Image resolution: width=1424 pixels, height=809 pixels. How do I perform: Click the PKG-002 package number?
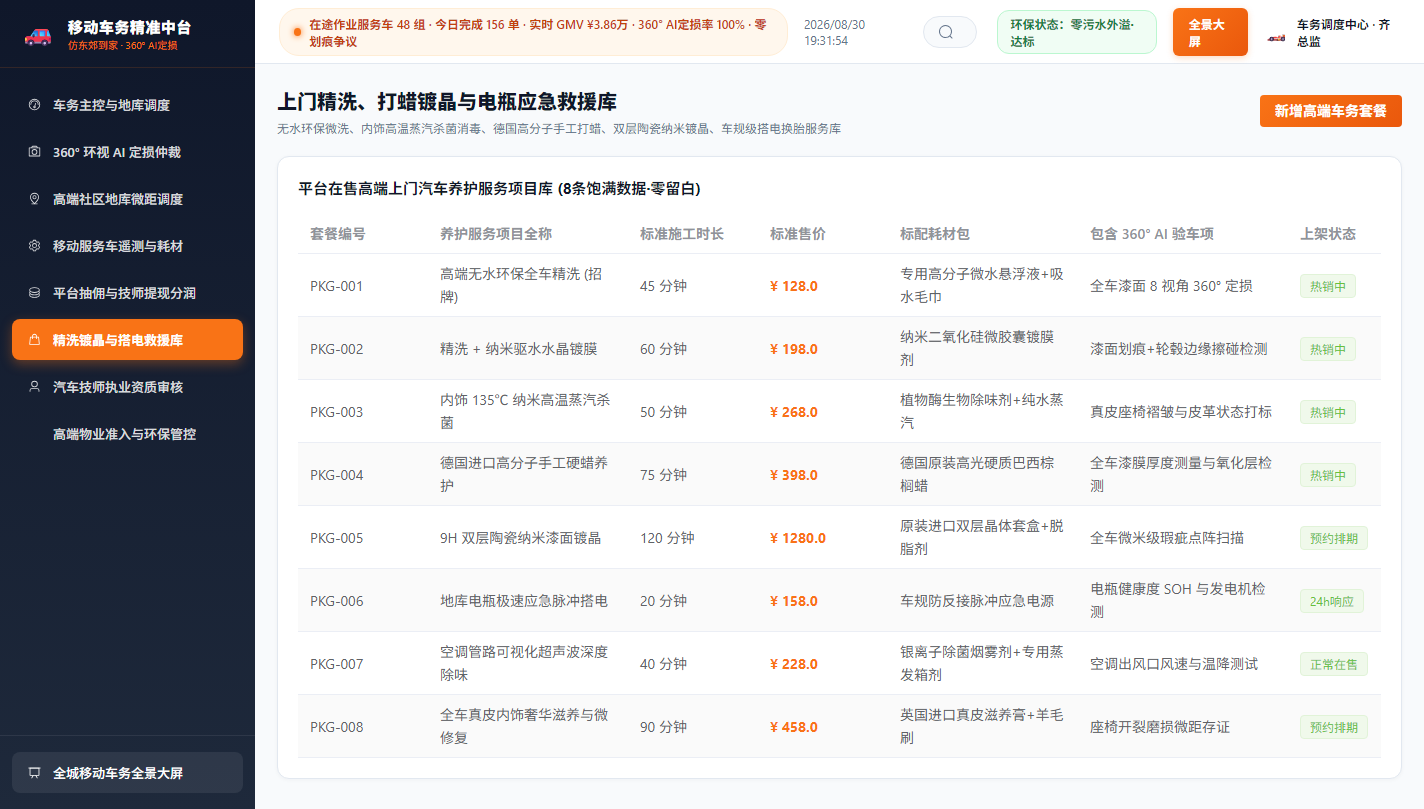click(337, 349)
